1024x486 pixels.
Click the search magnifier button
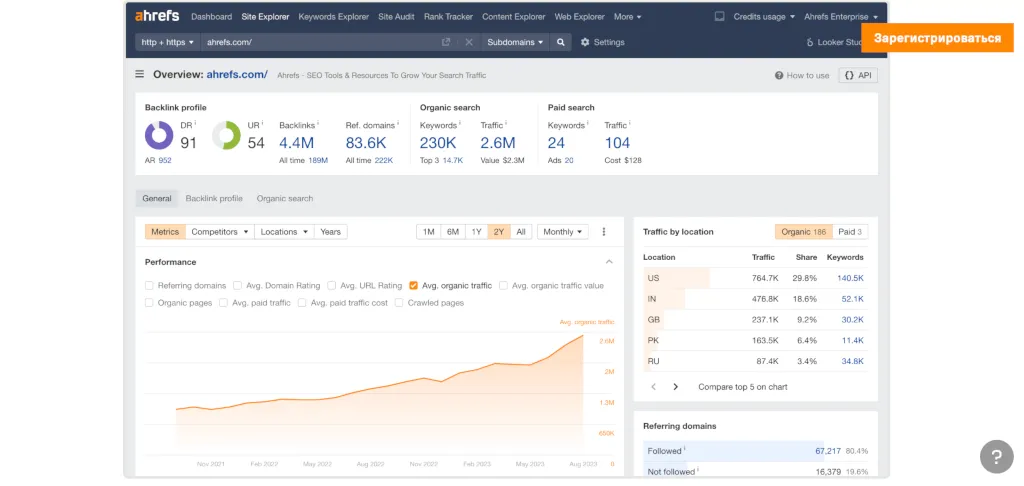(560, 42)
